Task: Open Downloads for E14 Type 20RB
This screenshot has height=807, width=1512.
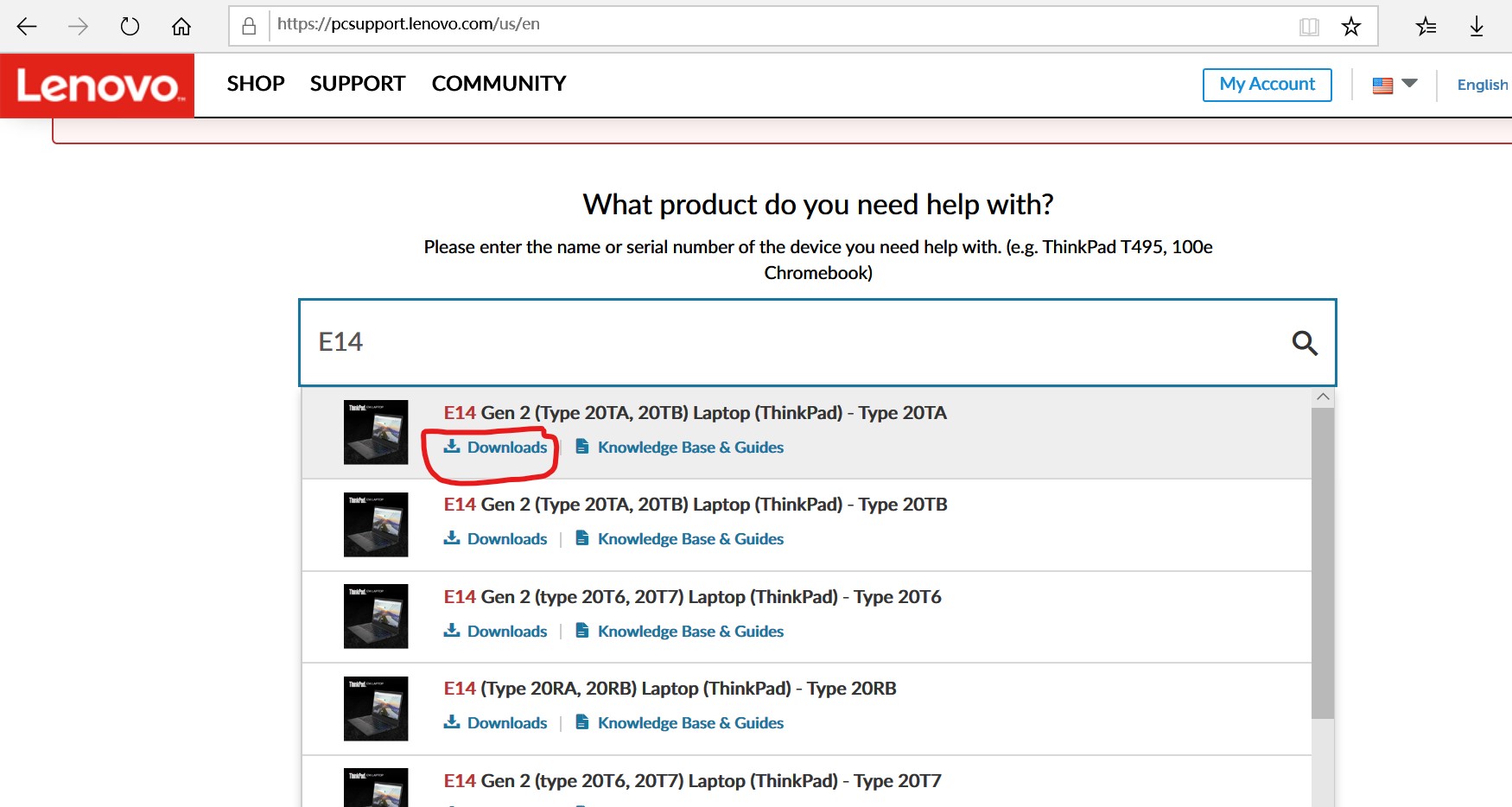Action: point(507,723)
